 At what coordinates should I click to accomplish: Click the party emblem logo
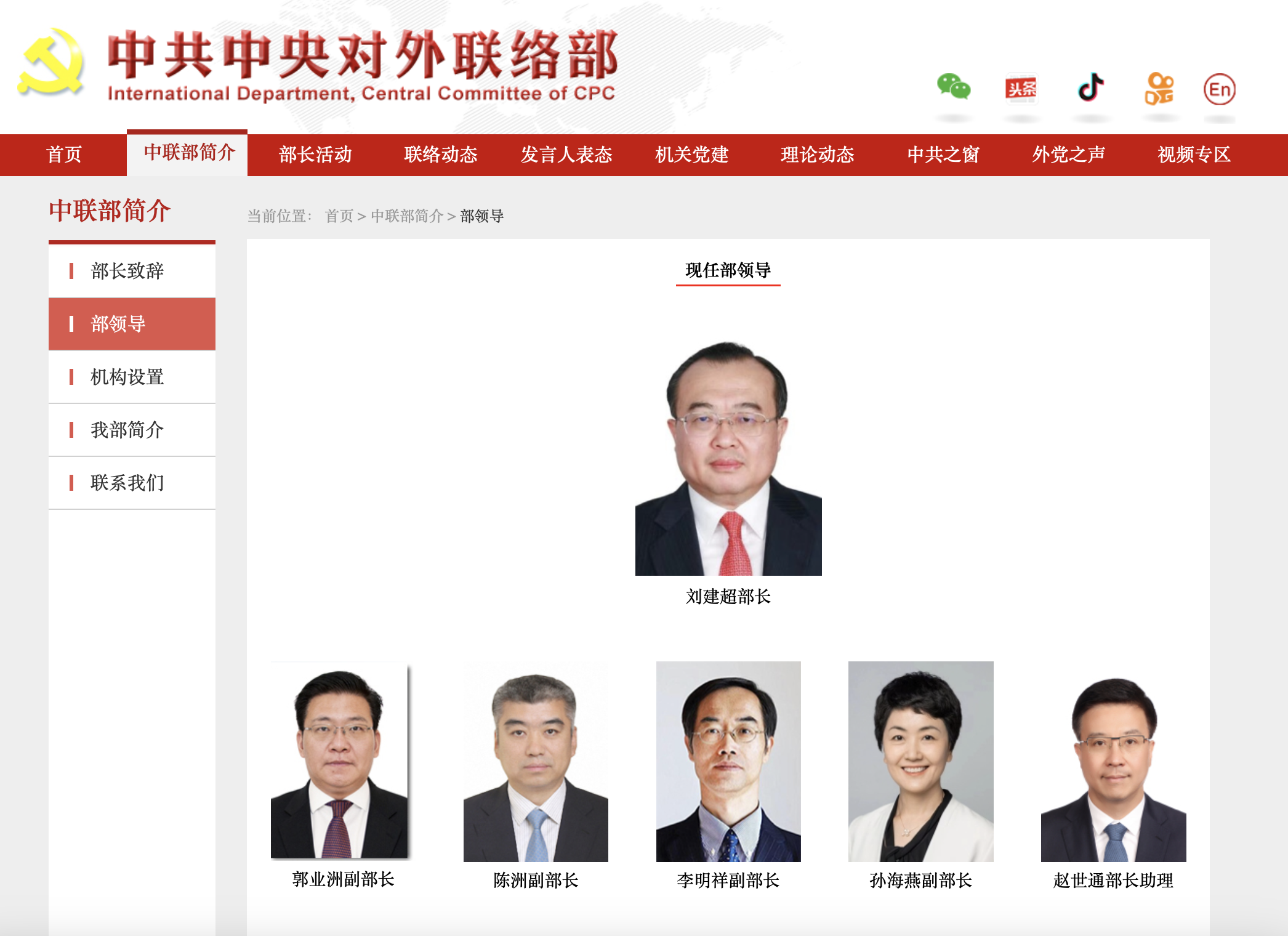50,63
